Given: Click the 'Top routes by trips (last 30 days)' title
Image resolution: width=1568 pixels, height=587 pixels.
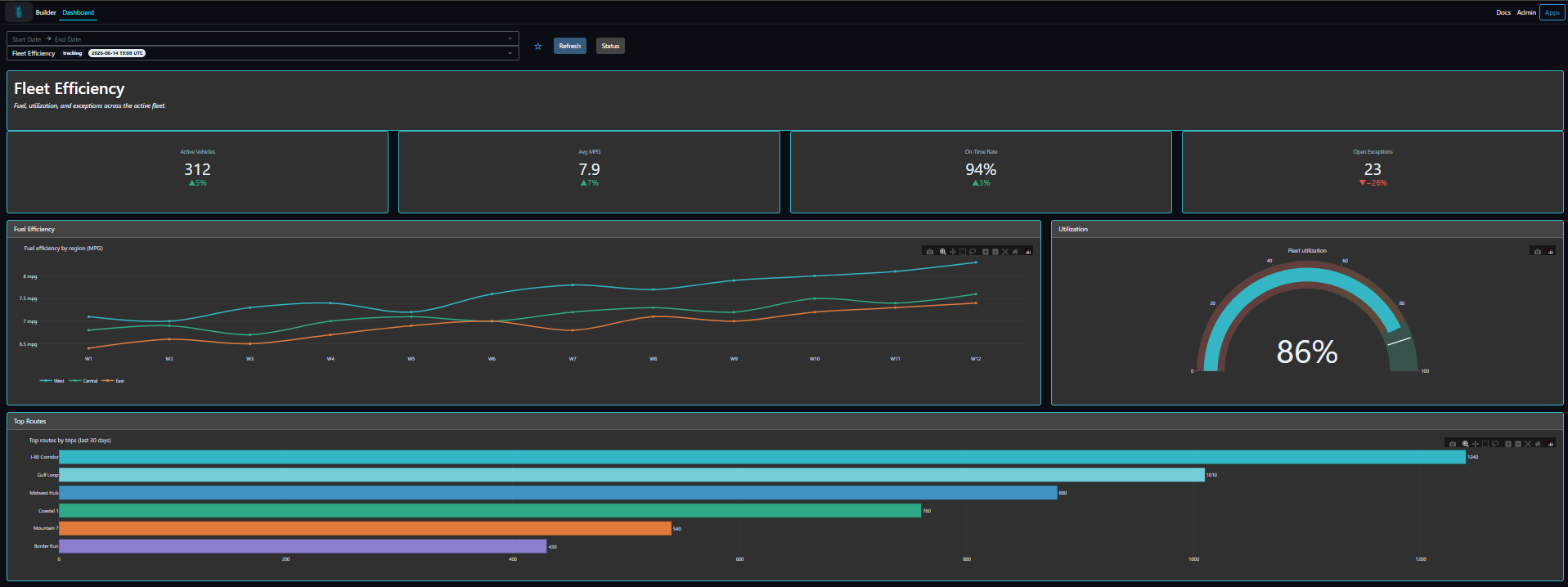Looking at the screenshot, I should coord(70,441).
